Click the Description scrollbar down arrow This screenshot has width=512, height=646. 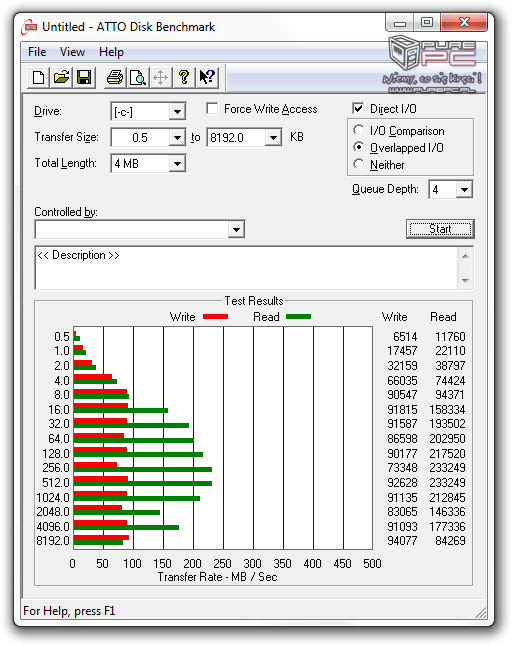(x=465, y=281)
